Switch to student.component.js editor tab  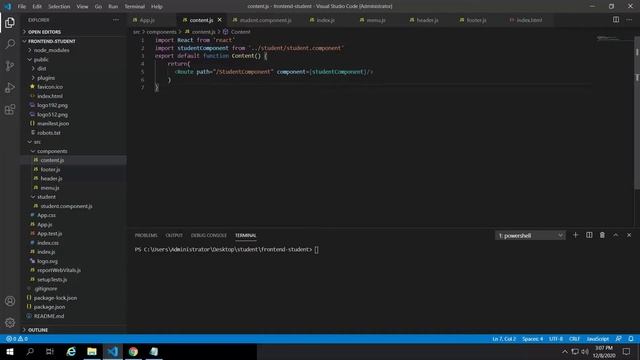pos(265,20)
